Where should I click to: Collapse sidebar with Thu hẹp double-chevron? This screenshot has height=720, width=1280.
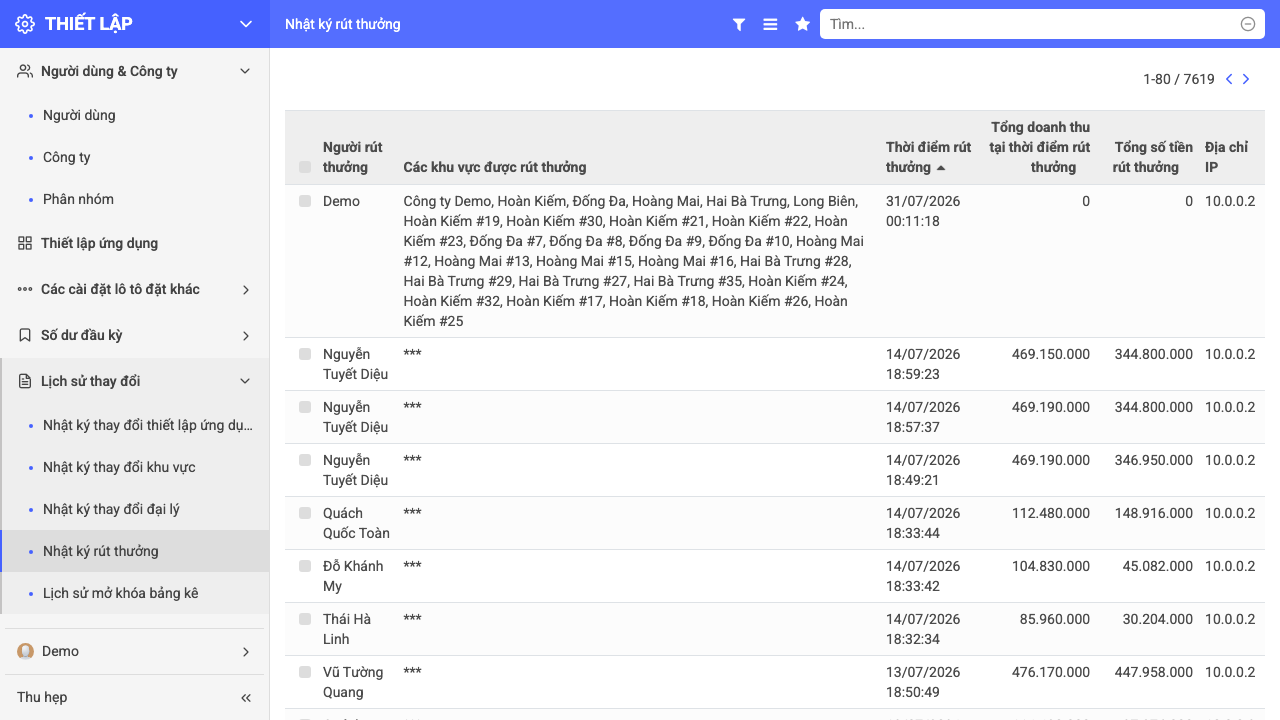pos(246,697)
